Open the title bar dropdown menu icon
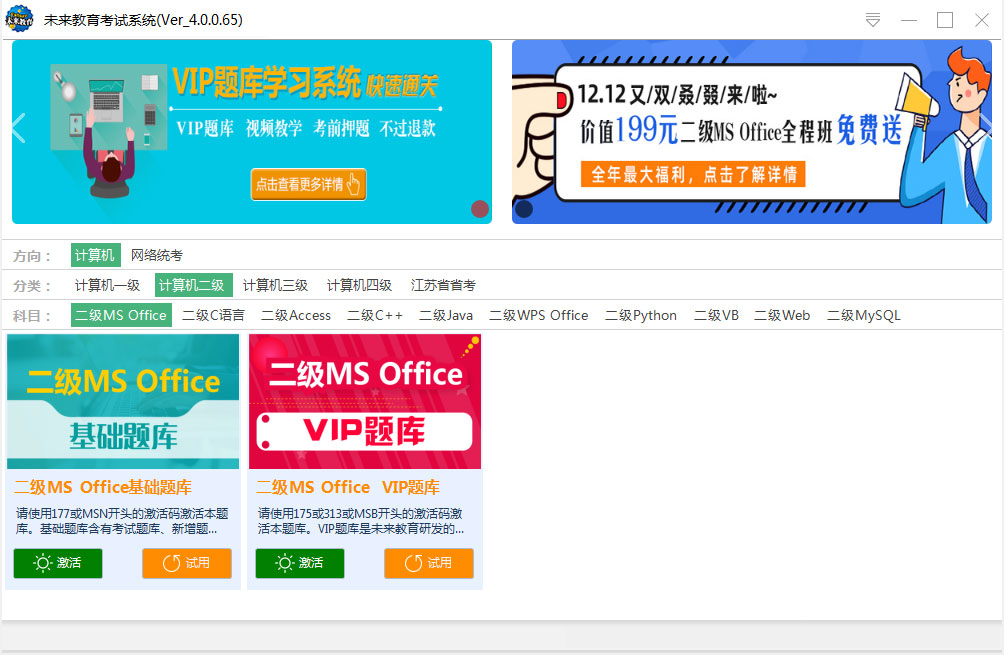Image resolution: width=1004 pixels, height=658 pixels. tap(873, 20)
